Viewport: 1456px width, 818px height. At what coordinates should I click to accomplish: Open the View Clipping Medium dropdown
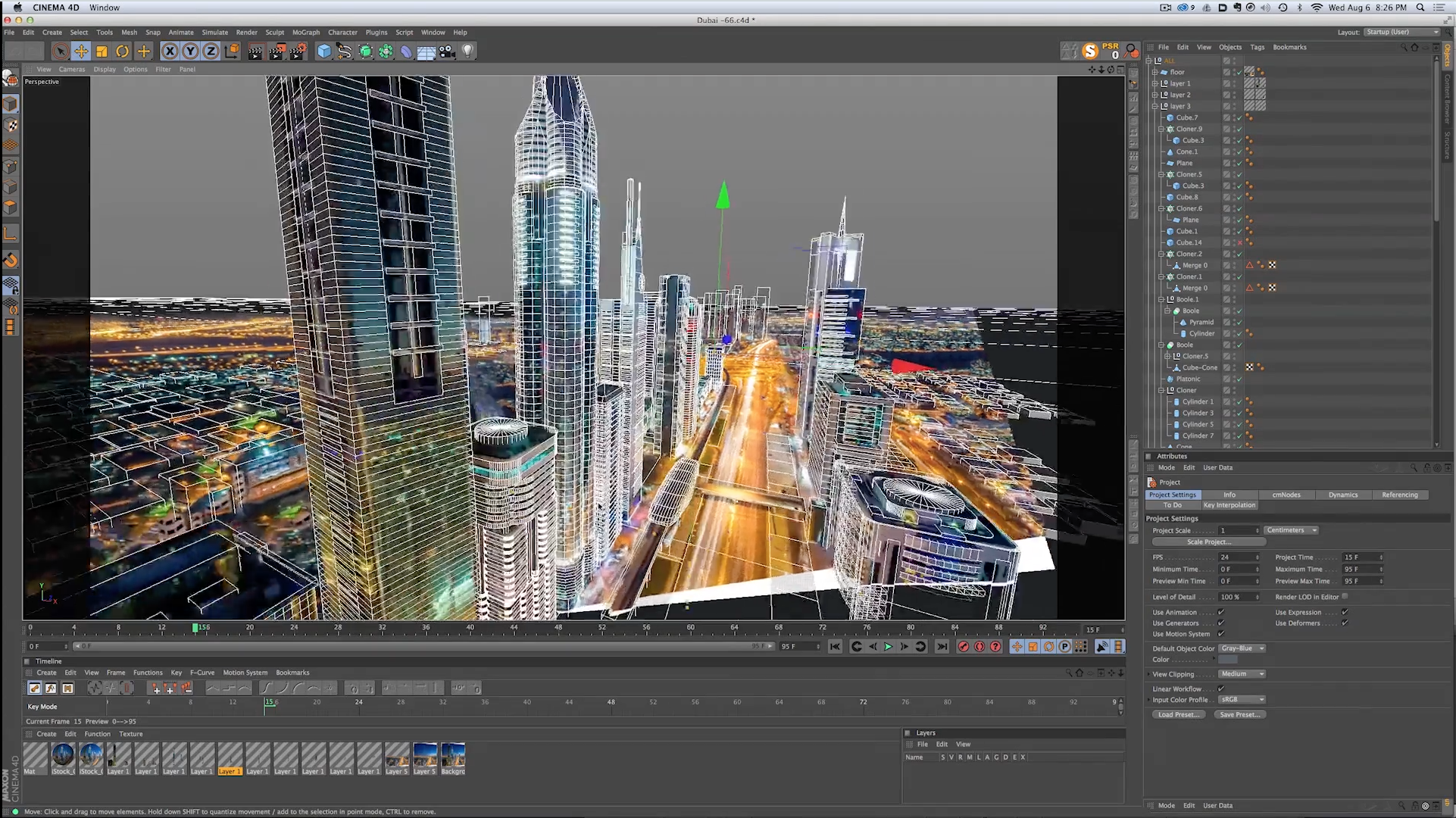[1241, 674]
